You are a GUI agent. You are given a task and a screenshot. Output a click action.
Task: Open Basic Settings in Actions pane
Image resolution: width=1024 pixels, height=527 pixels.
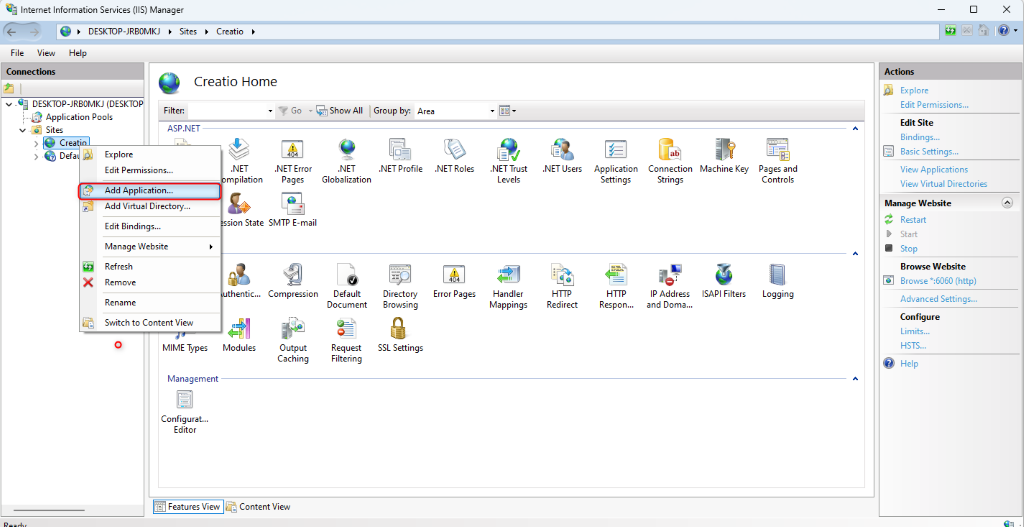point(929,152)
